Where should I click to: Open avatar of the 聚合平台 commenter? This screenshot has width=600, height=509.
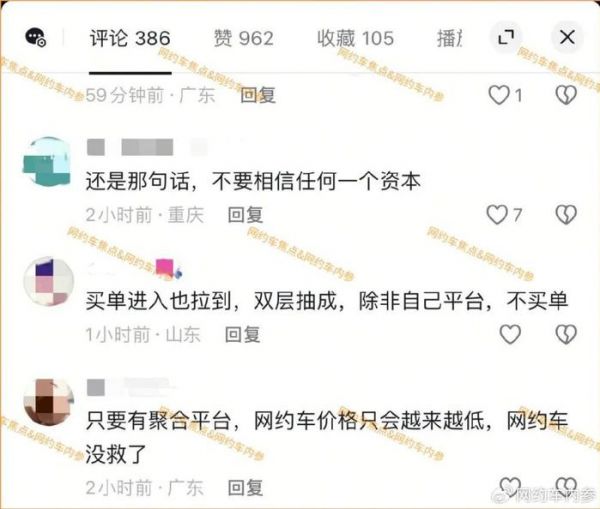48,402
